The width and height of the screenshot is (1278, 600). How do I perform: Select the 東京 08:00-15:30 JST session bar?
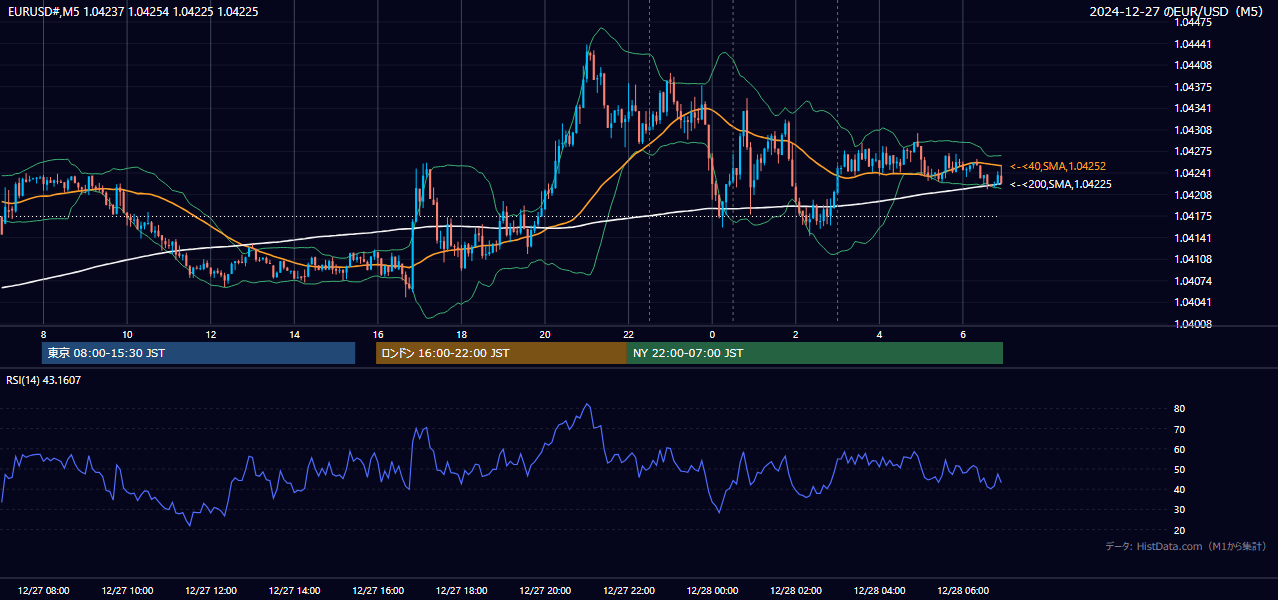pyautogui.click(x=198, y=353)
